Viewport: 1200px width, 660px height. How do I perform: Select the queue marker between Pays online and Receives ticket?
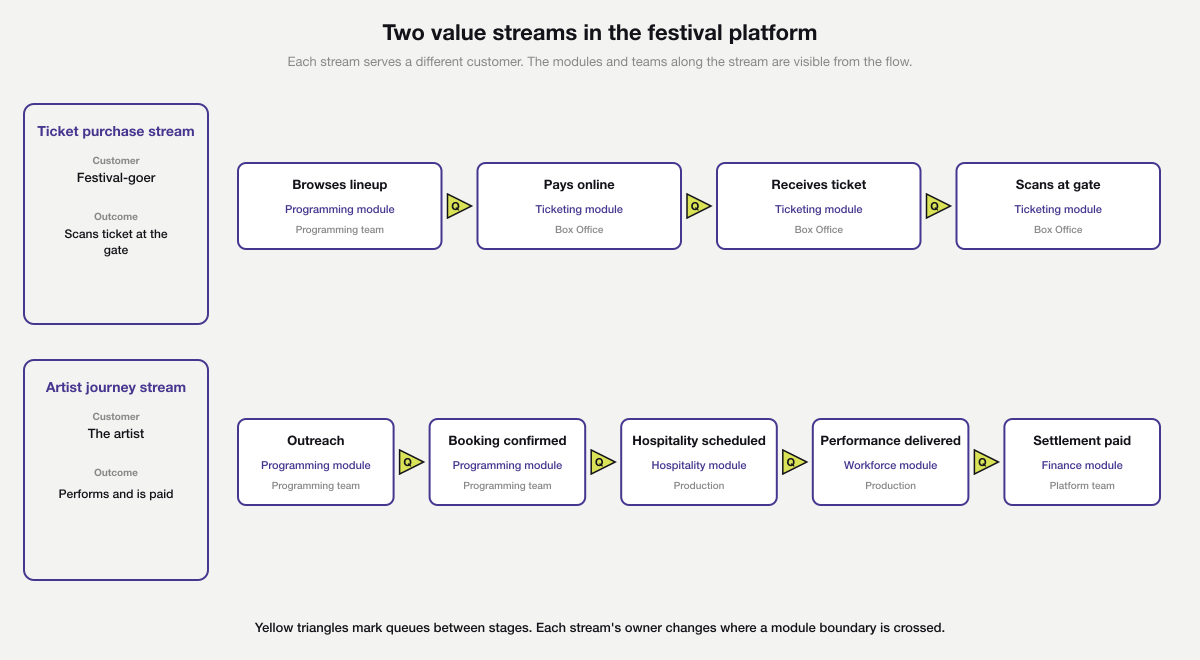(697, 205)
